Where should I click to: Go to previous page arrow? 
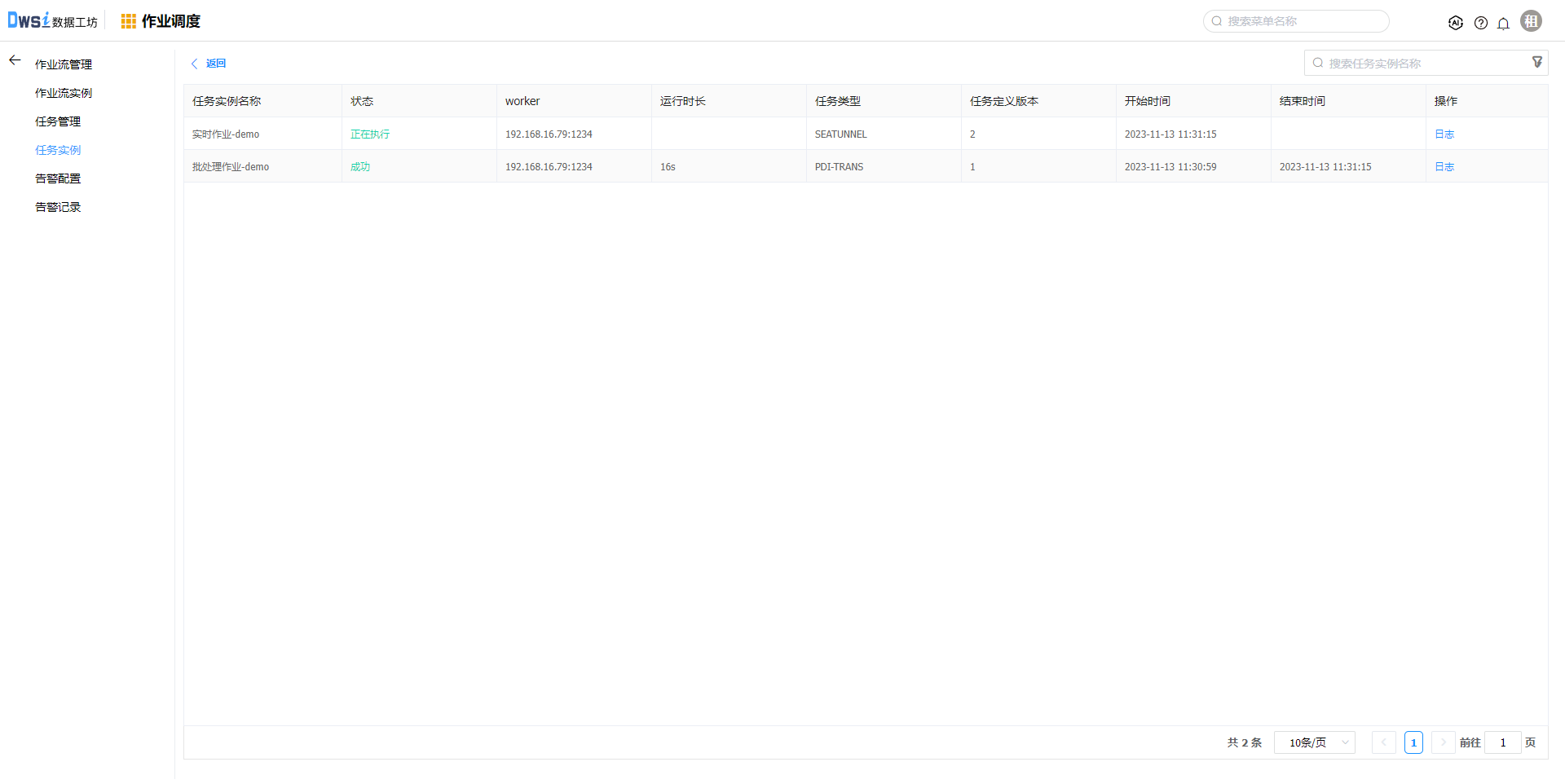click(x=1384, y=742)
